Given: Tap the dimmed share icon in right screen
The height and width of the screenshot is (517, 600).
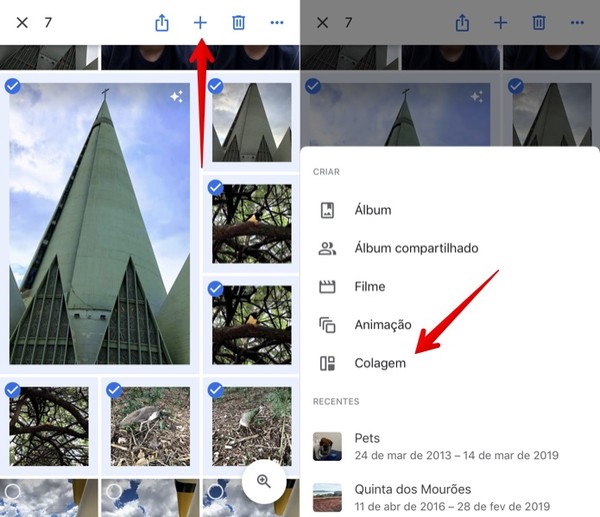Looking at the screenshot, I should [462, 23].
